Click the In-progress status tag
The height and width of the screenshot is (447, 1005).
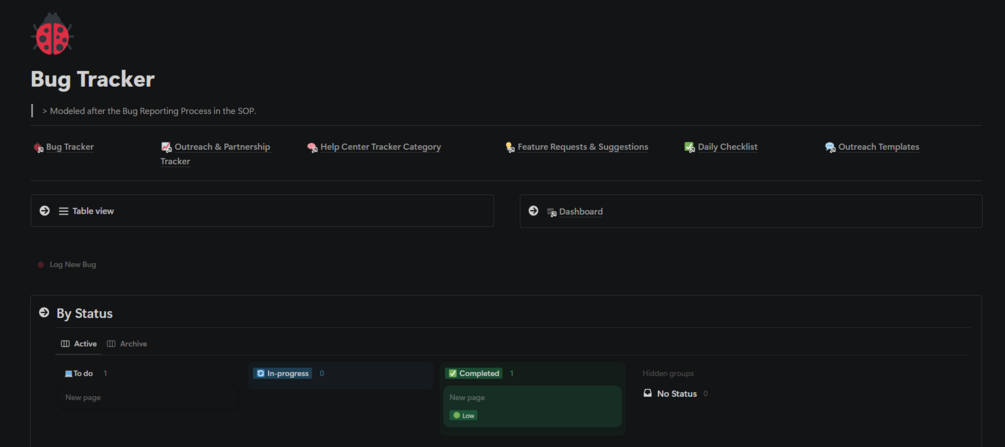pos(283,373)
